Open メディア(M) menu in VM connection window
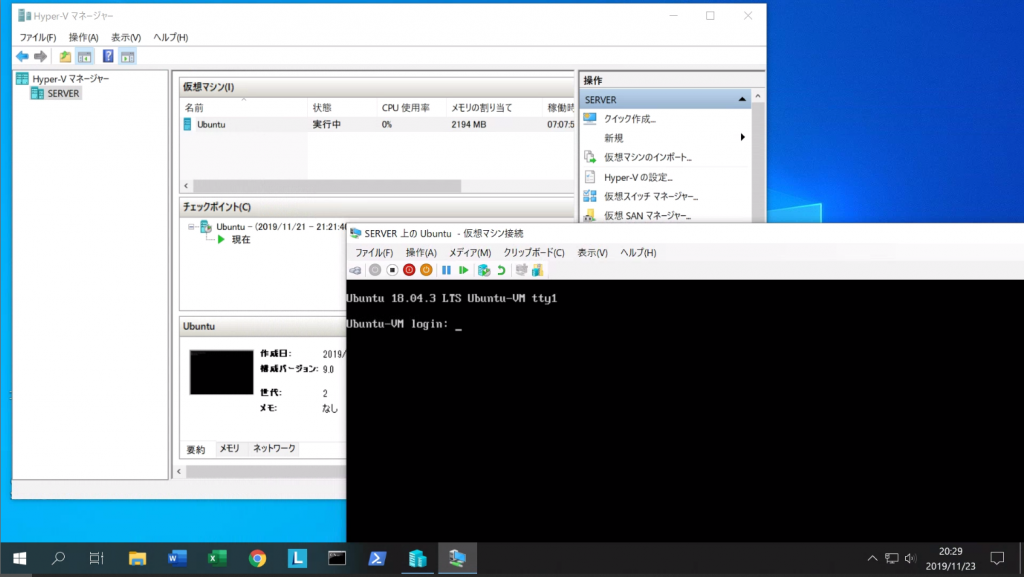 pos(470,253)
